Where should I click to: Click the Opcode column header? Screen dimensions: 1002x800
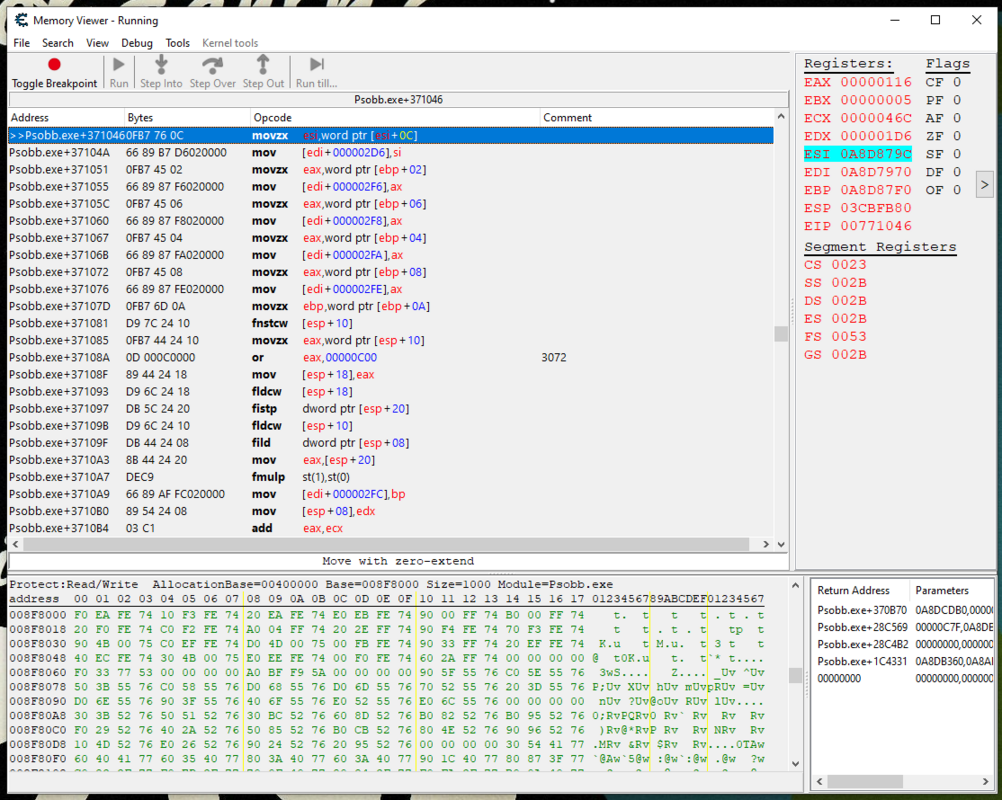coord(395,118)
